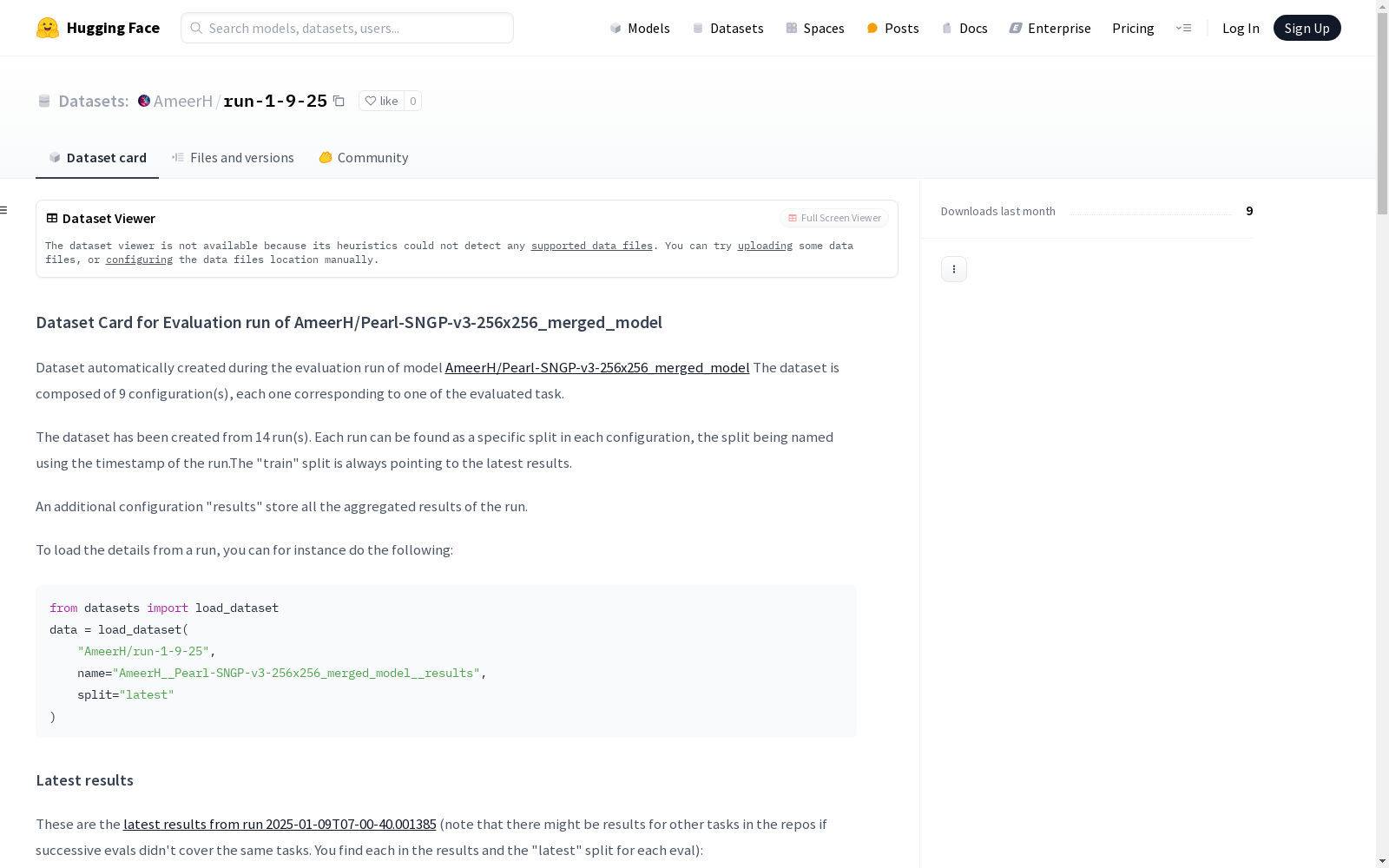Screen dimensions: 1389x868
Task: Click the Dataset Viewer table icon
Action: pos(52,218)
